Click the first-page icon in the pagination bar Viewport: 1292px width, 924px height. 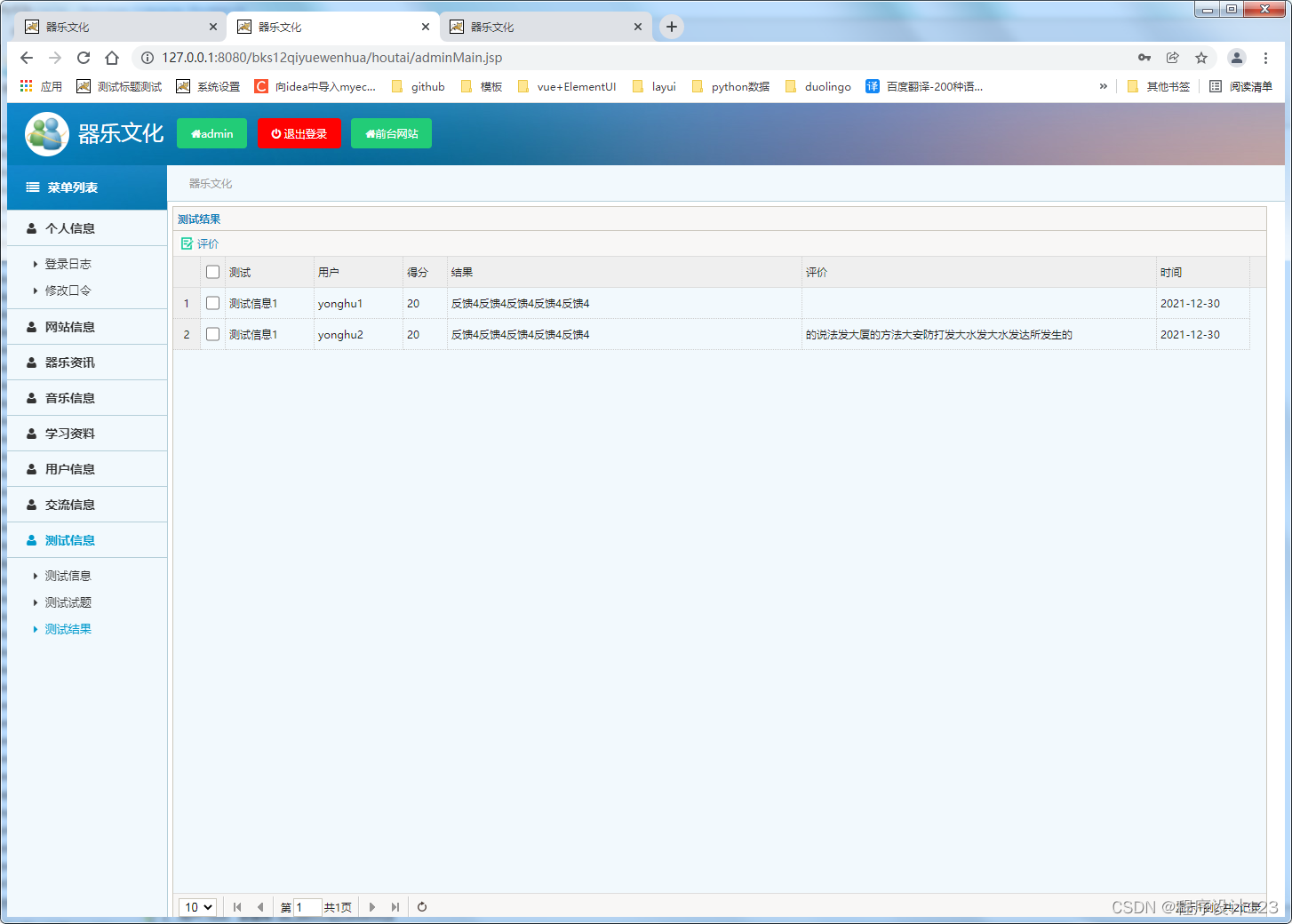coord(236,907)
